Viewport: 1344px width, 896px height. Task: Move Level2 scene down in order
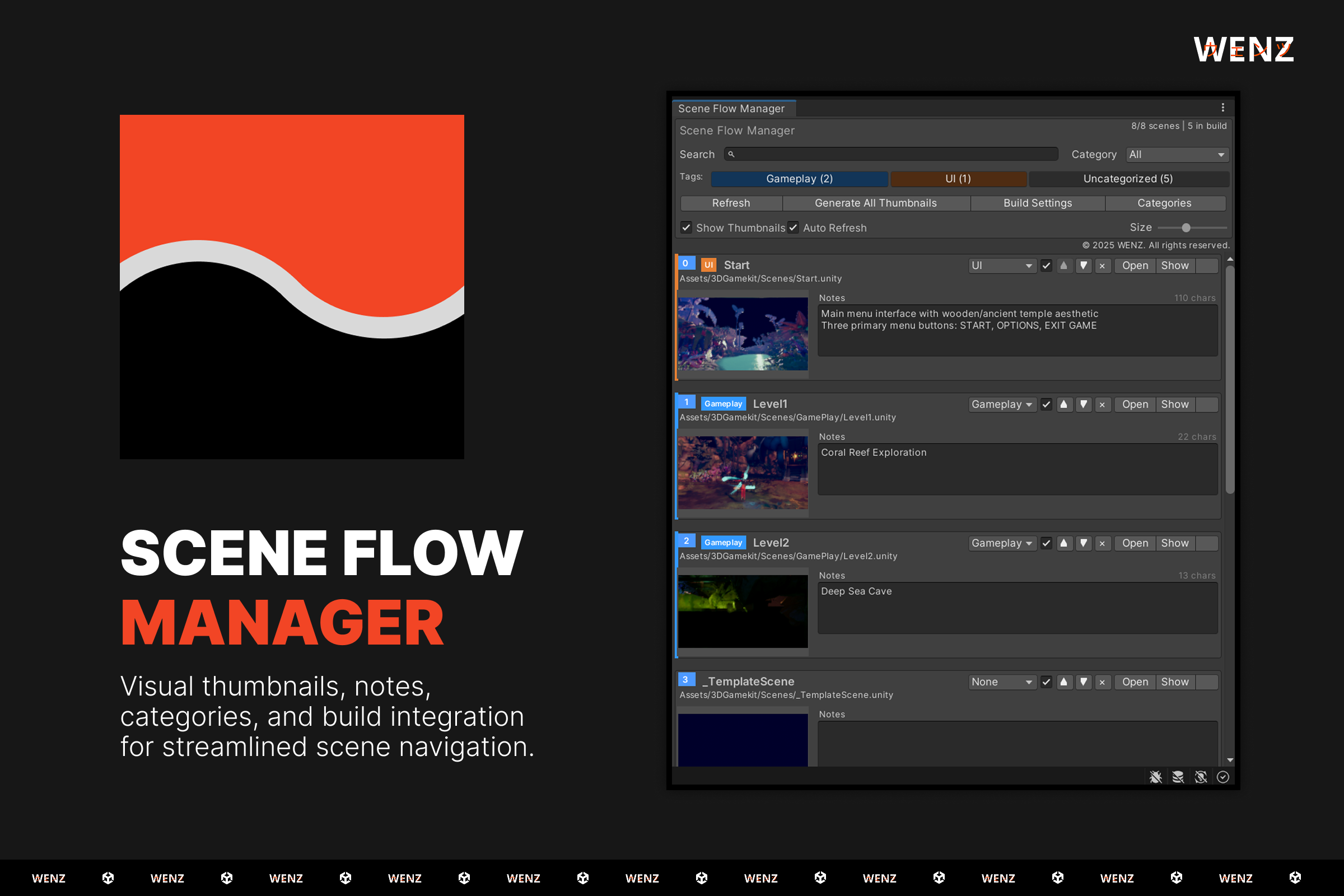[x=1084, y=543]
